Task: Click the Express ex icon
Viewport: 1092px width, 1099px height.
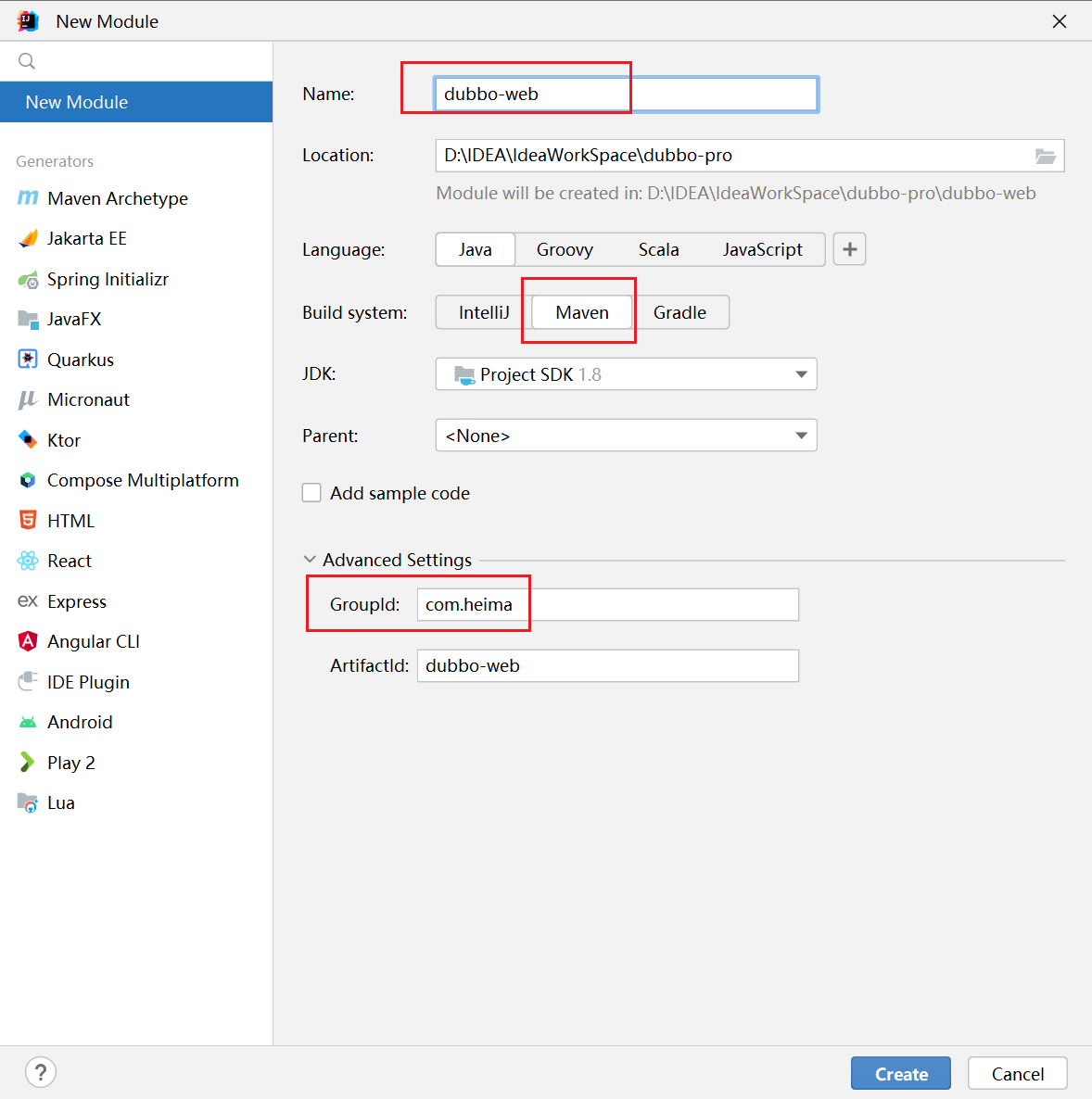Action: click(28, 601)
